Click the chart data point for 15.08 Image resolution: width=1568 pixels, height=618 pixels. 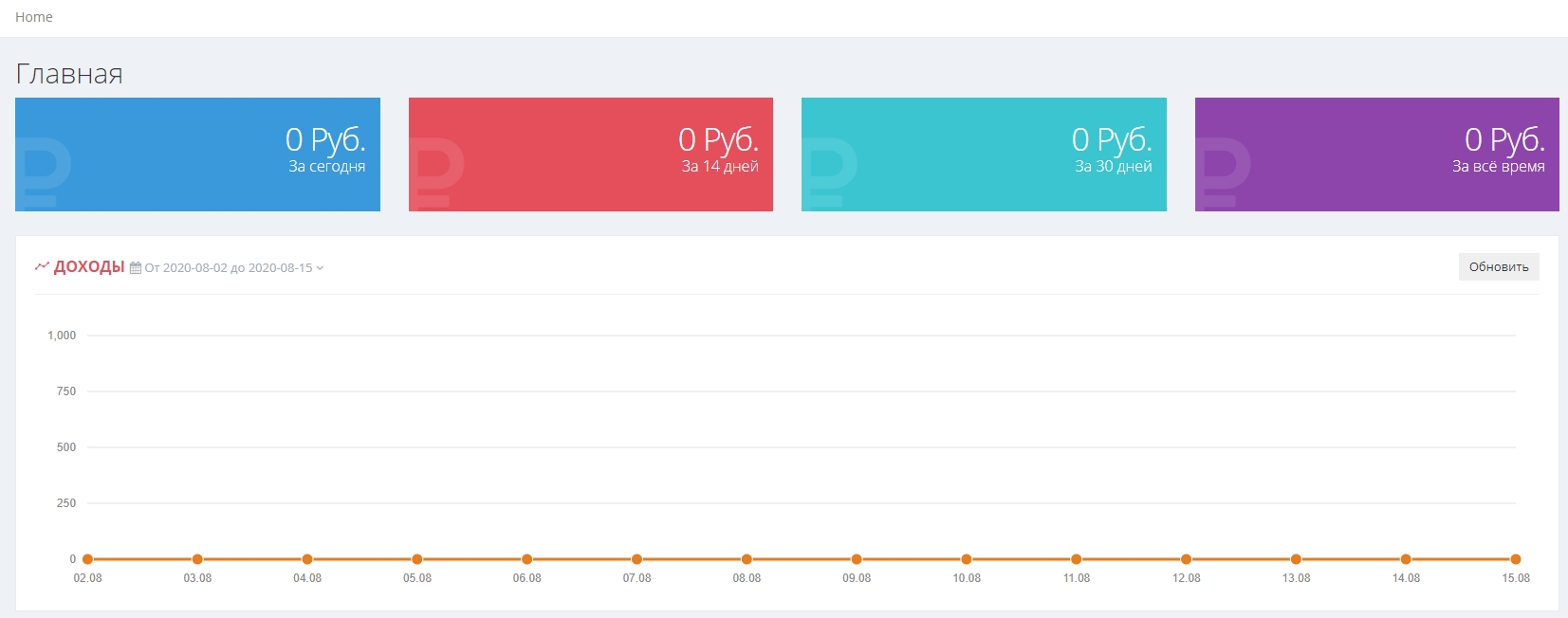pos(1516,559)
